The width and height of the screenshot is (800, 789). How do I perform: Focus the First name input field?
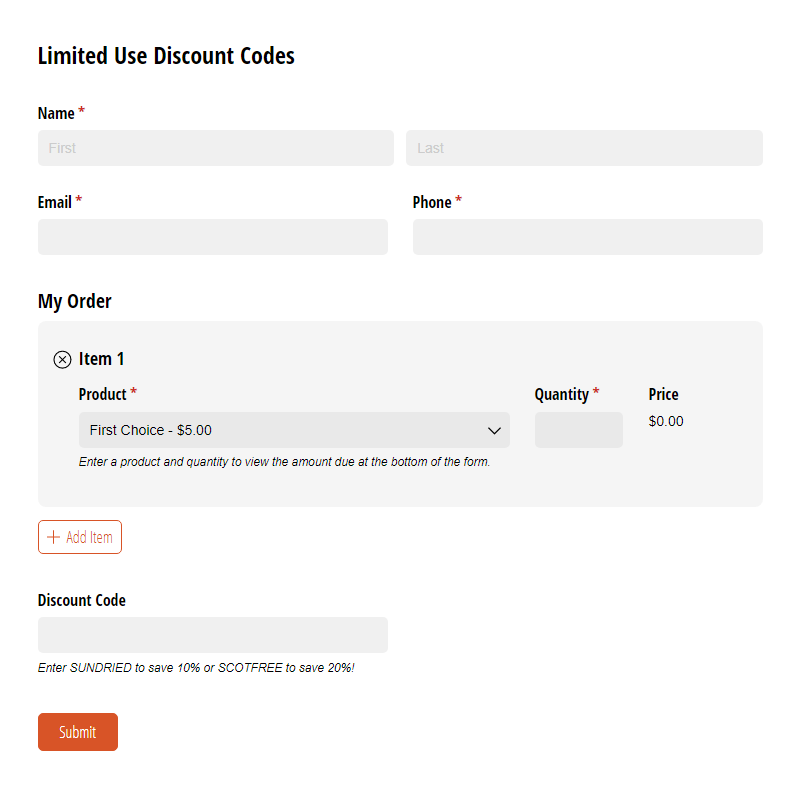[x=216, y=148]
